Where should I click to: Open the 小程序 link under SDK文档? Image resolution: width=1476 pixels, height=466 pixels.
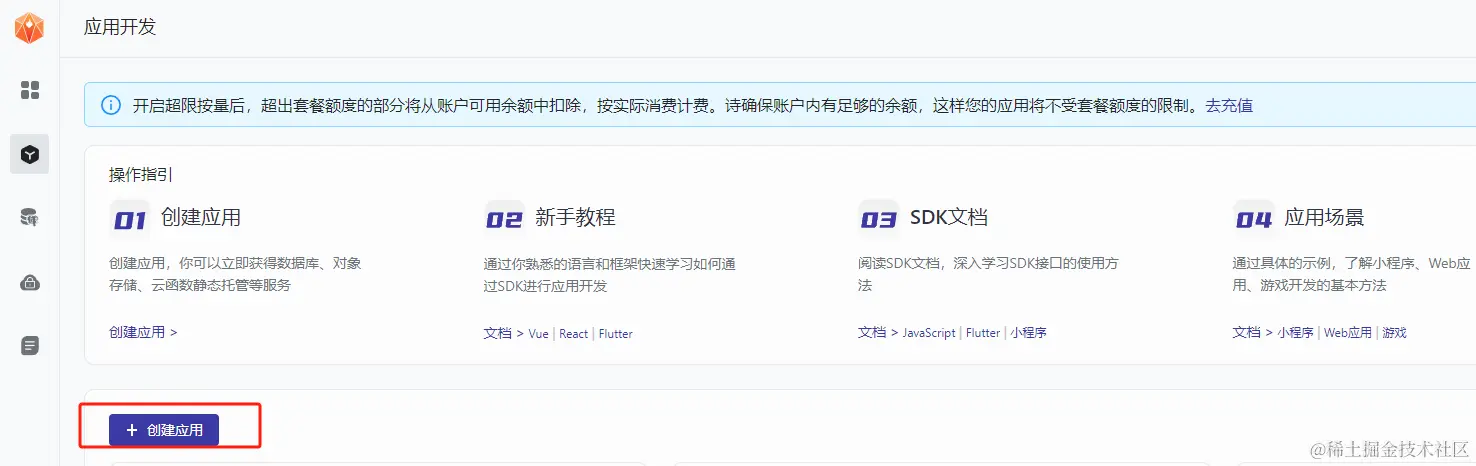[1028, 333]
